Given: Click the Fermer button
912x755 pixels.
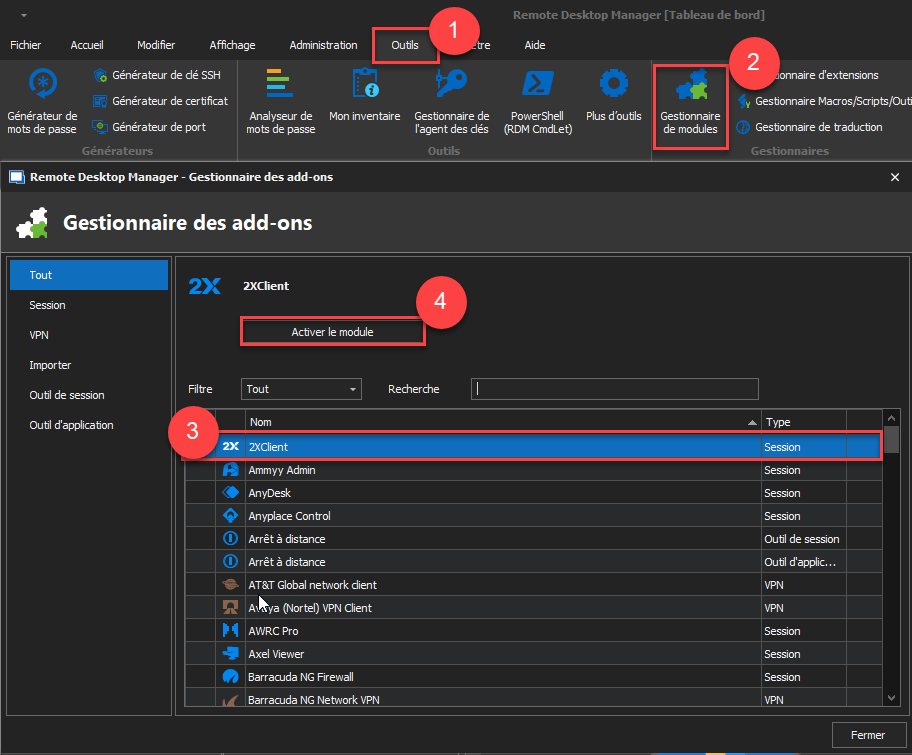Looking at the screenshot, I should [x=867, y=735].
